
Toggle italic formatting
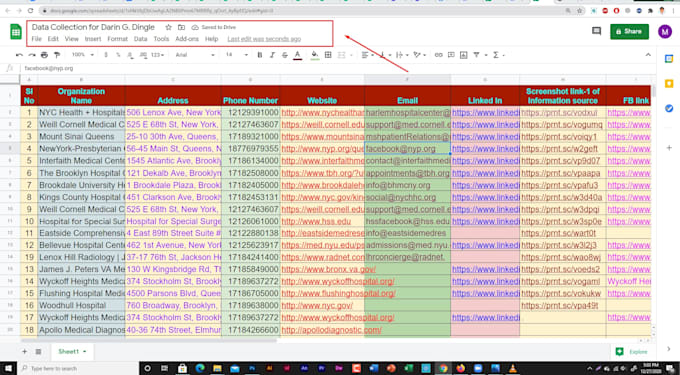coord(272,55)
